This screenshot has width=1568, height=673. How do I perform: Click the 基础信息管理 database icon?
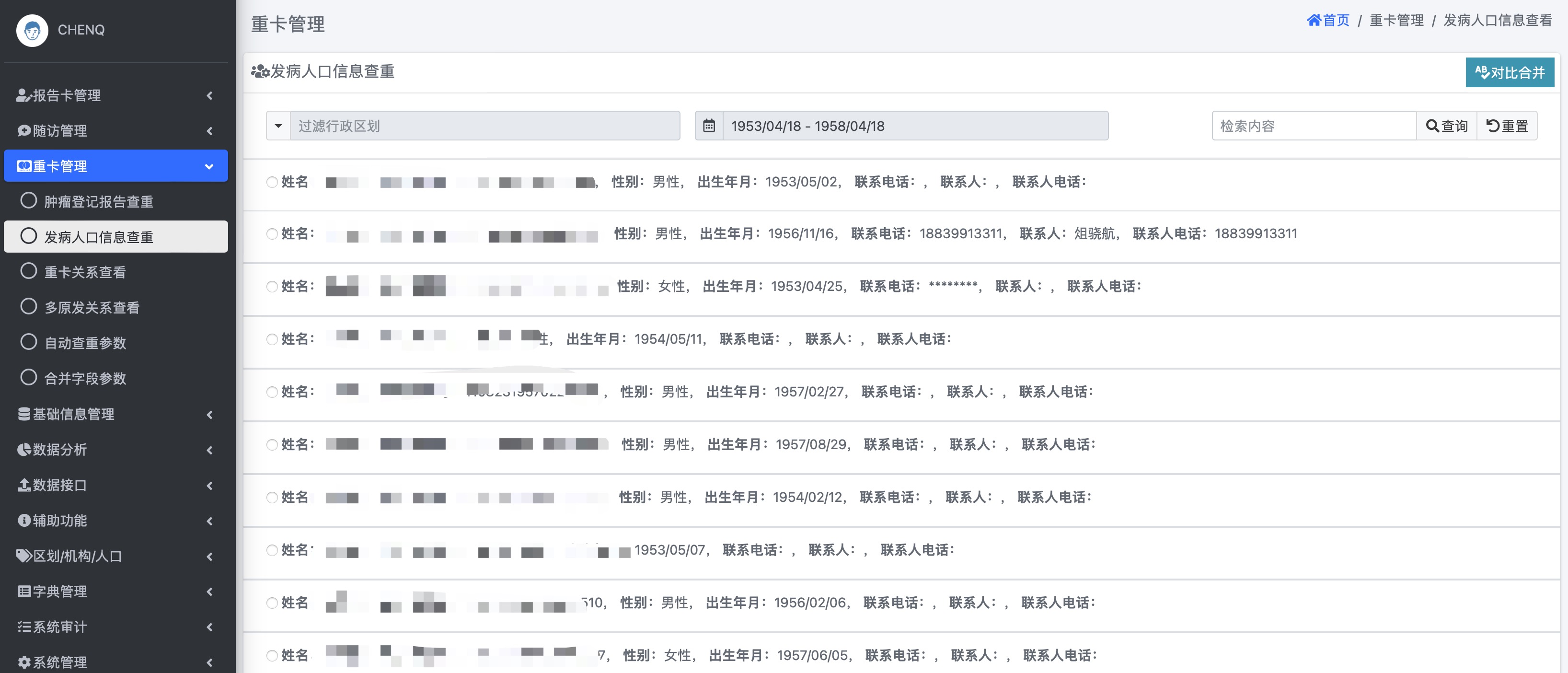pos(24,414)
